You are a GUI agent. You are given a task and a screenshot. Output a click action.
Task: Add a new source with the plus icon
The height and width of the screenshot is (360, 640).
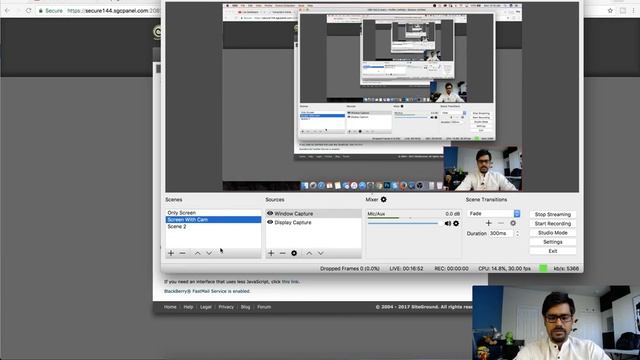[271, 253]
